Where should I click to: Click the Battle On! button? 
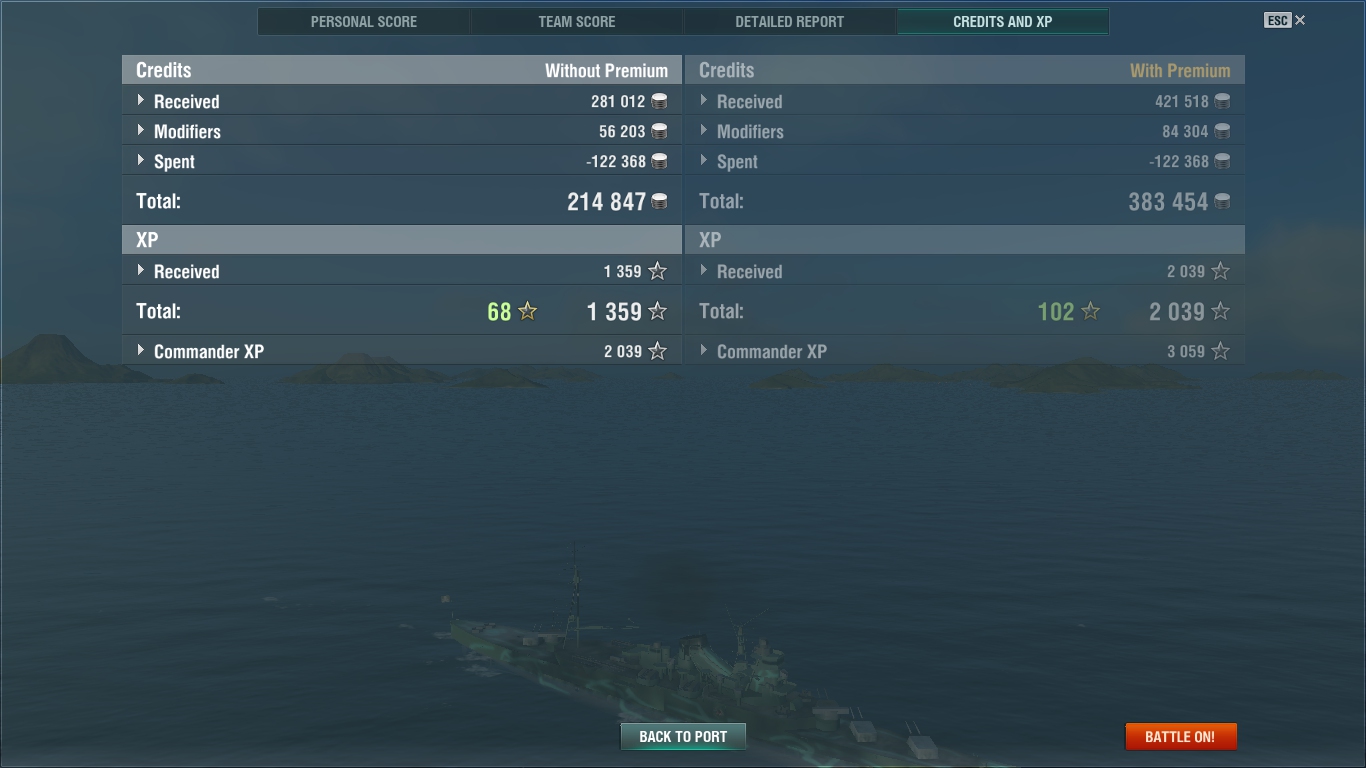pyautogui.click(x=1180, y=737)
